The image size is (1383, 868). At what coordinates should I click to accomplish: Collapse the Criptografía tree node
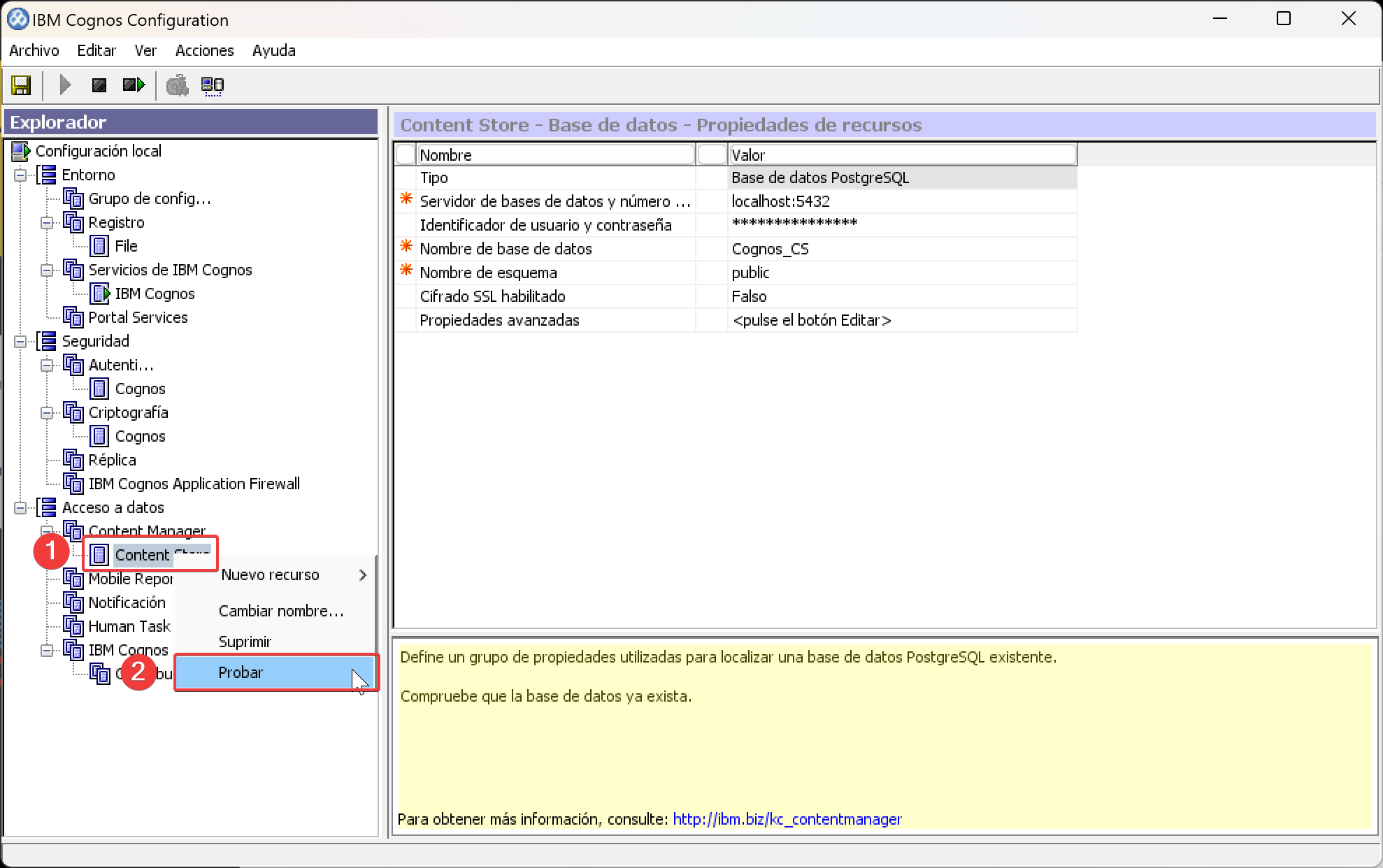[47, 412]
